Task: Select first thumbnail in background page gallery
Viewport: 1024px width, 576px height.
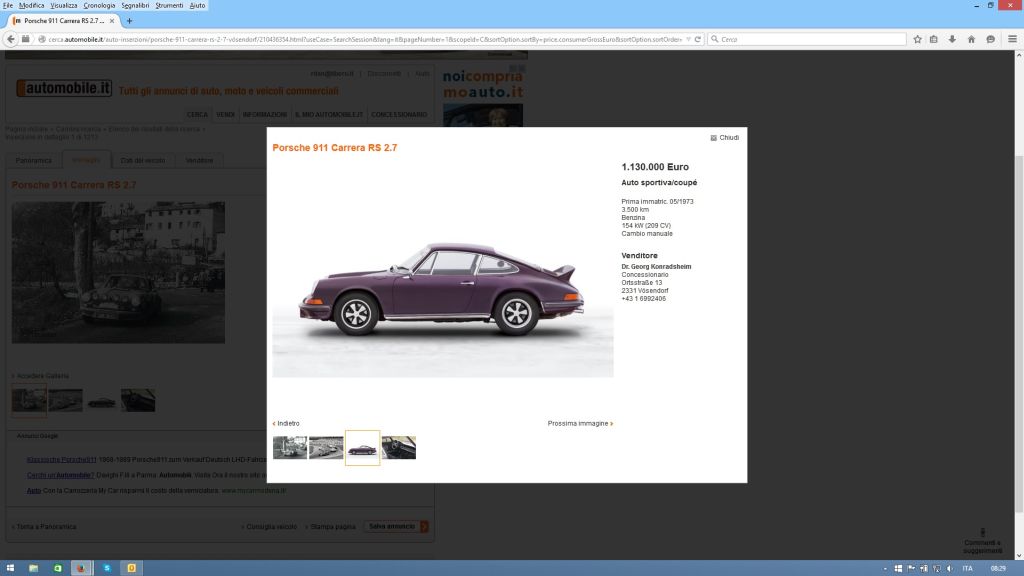Action: (x=29, y=400)
